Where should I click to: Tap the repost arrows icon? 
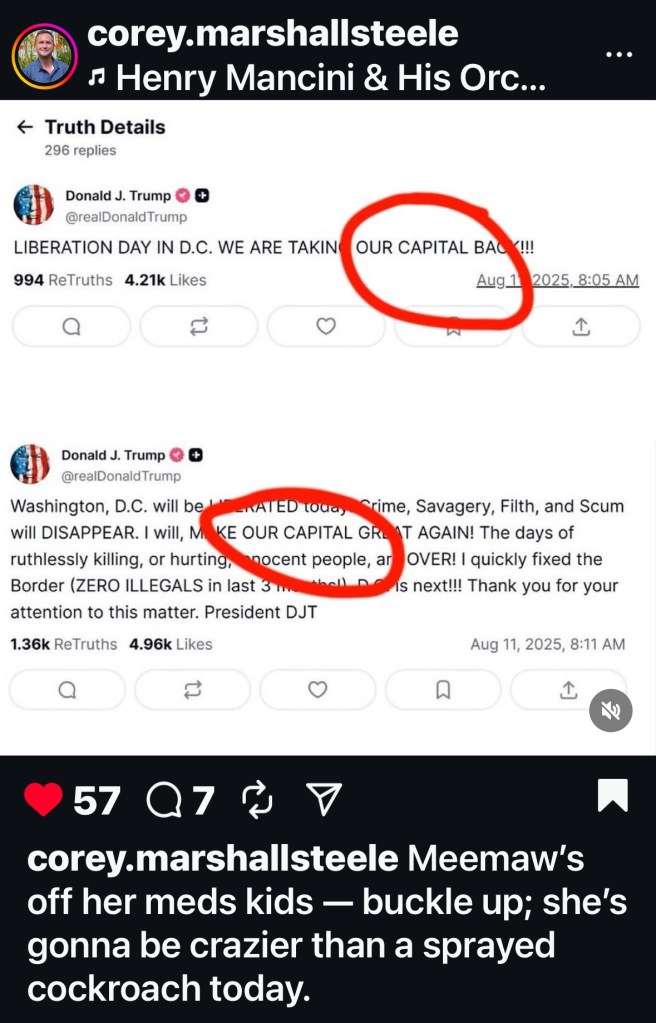(x=257, y=799)
